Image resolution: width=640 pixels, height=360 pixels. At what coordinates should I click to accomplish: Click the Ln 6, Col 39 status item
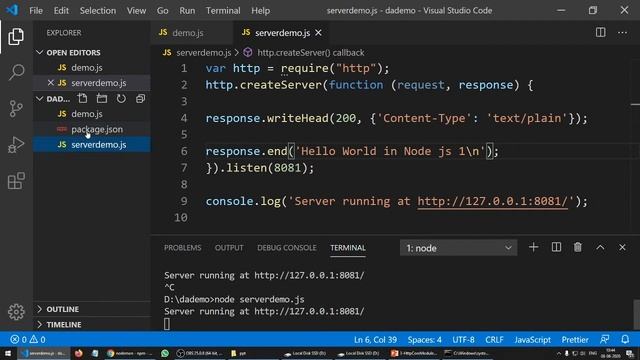pyautogui.click(x=375, y=339)
